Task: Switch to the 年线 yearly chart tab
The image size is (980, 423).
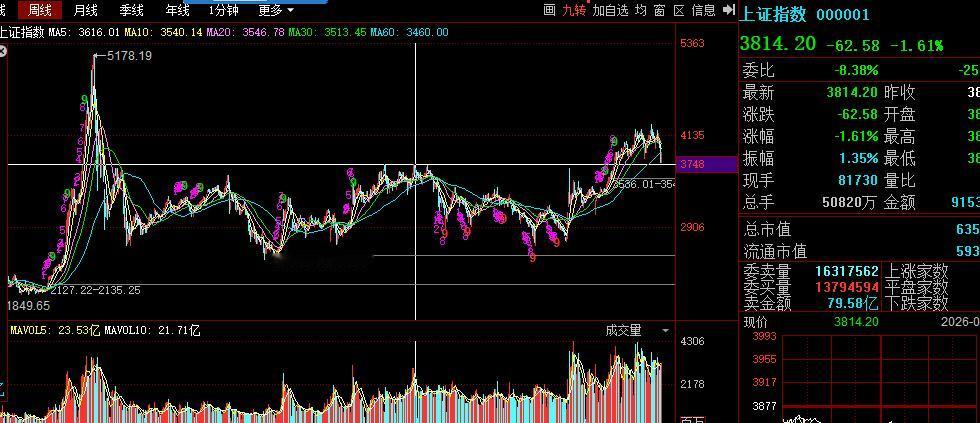Action: point(178,10)
